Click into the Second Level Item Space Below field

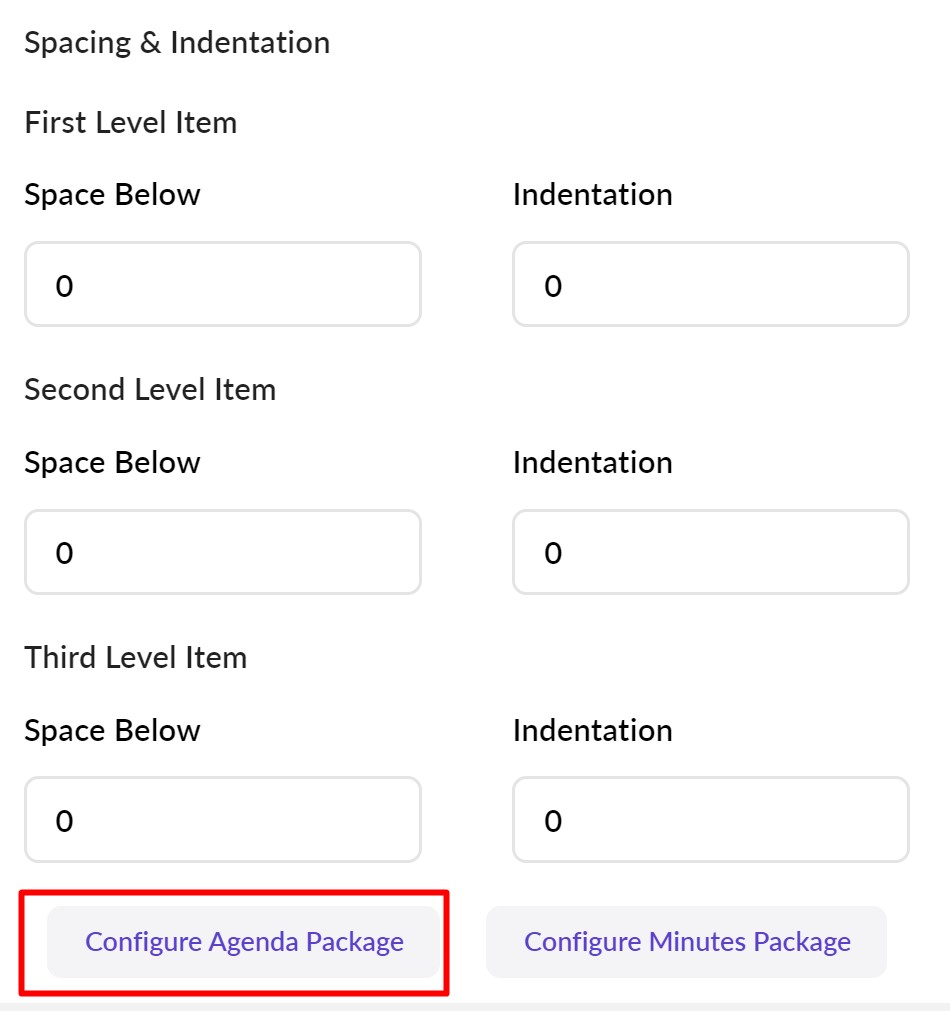coord(222,552)
